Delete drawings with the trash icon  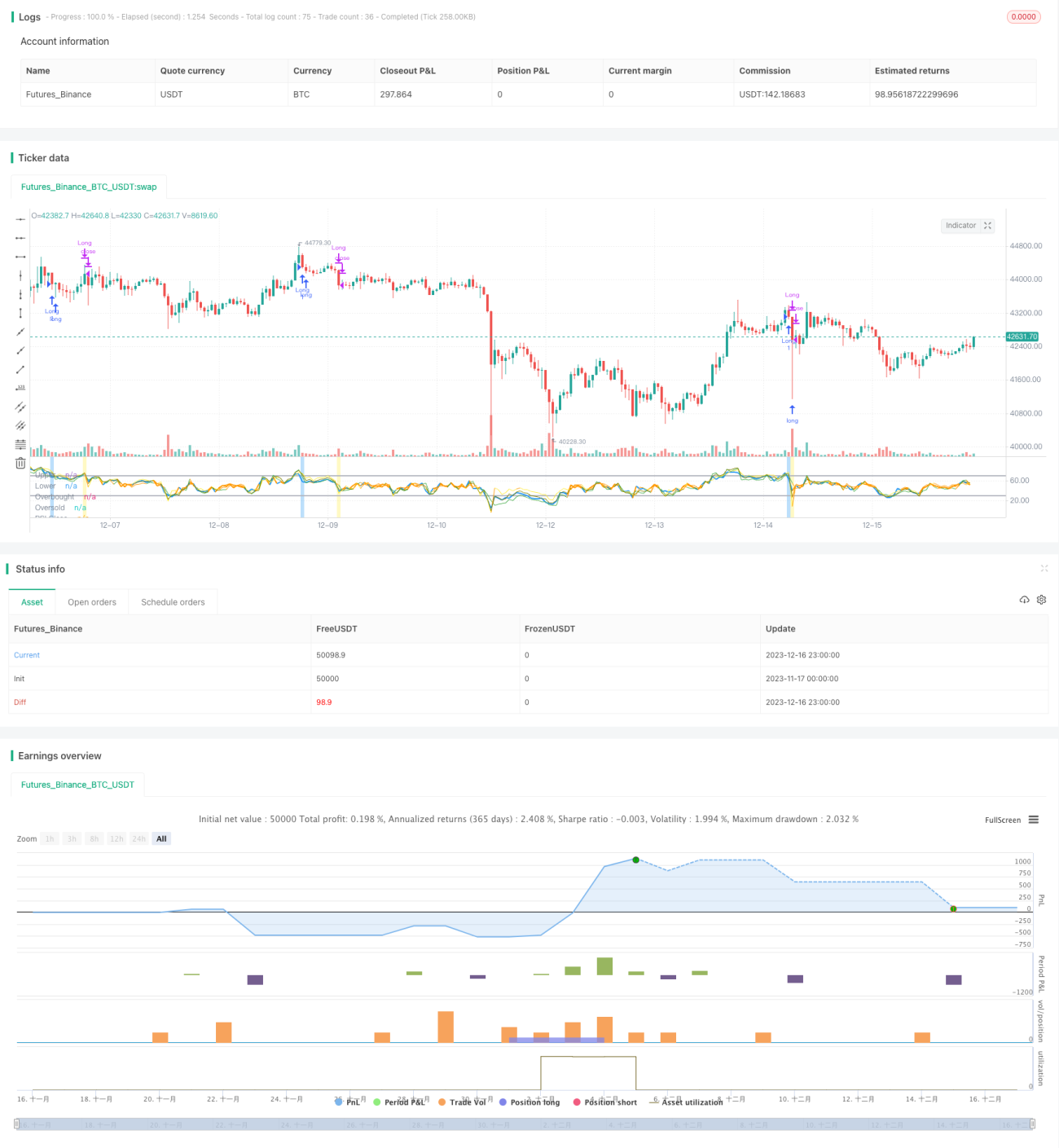click(20, 463)
